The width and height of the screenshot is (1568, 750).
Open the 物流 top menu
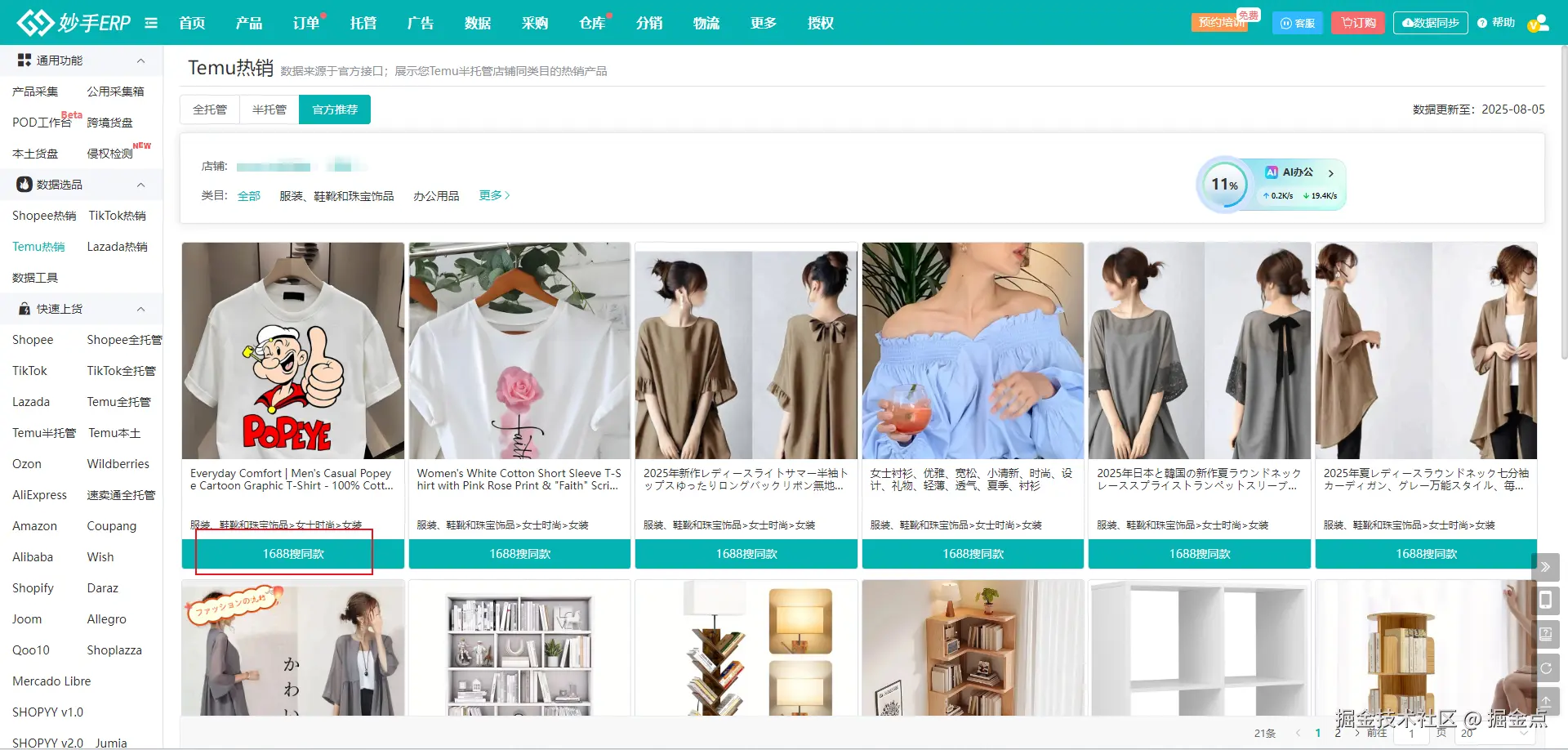pos(706,23)
